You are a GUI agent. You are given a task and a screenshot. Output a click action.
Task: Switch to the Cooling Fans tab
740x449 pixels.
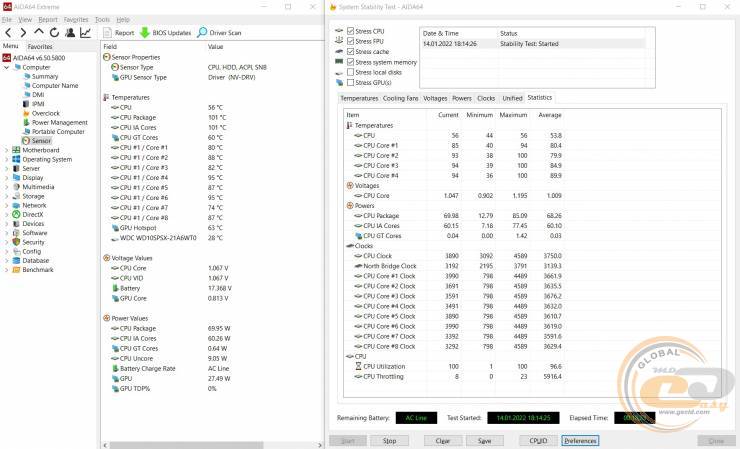[400, 98]
